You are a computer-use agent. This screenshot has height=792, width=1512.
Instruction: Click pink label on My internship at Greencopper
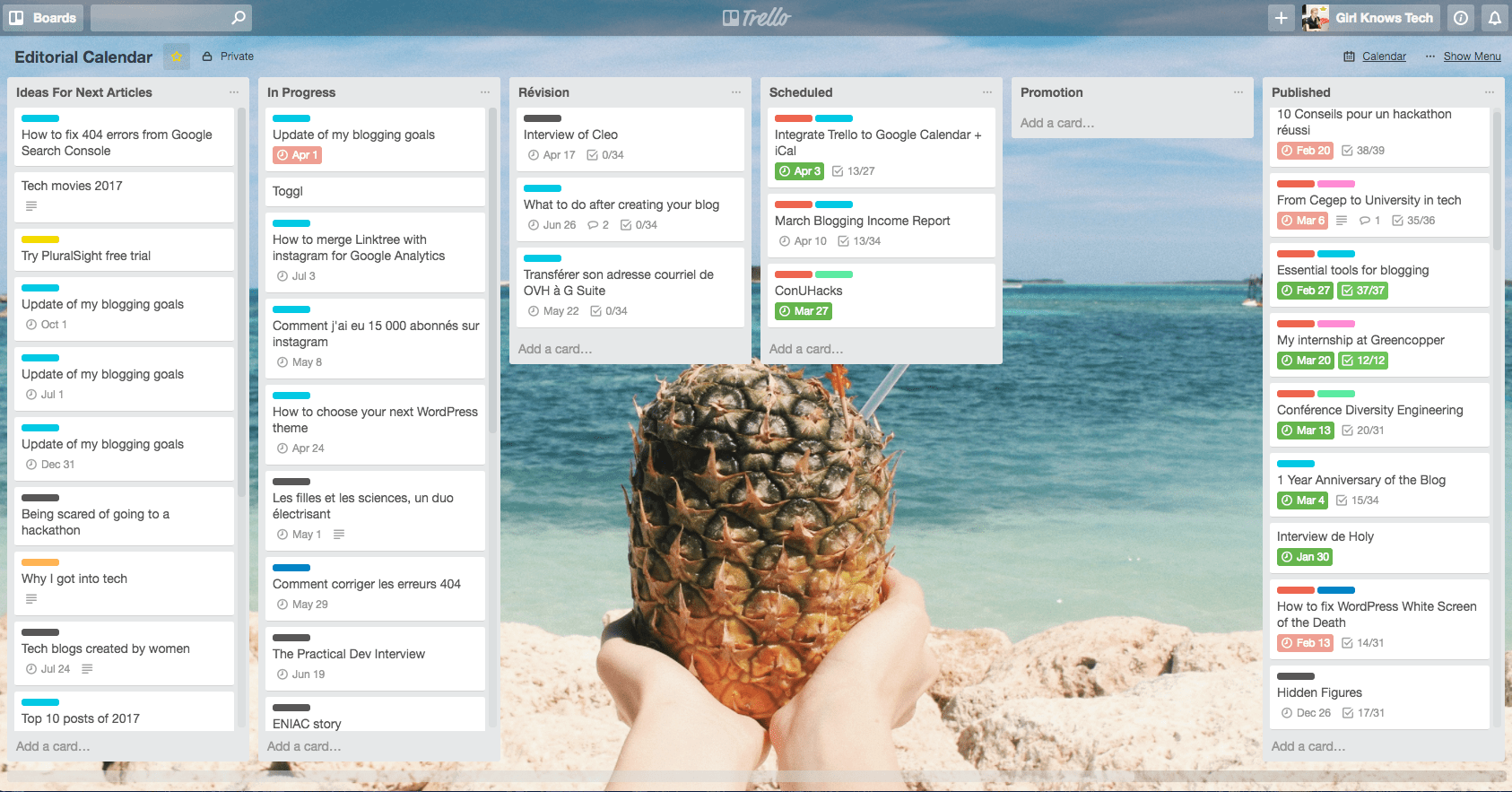[x=1336, y=324]
